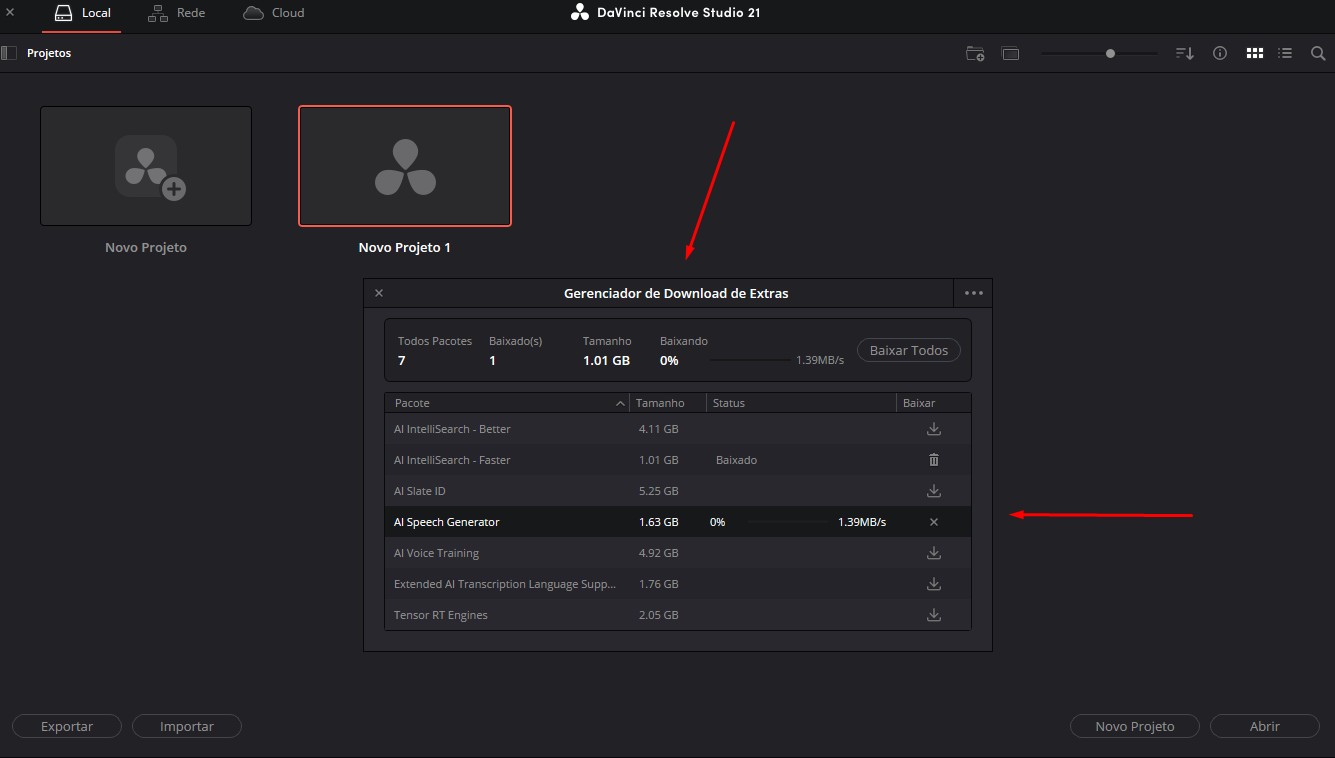
Task: Click the Importar button
Action: coord(187,726)
